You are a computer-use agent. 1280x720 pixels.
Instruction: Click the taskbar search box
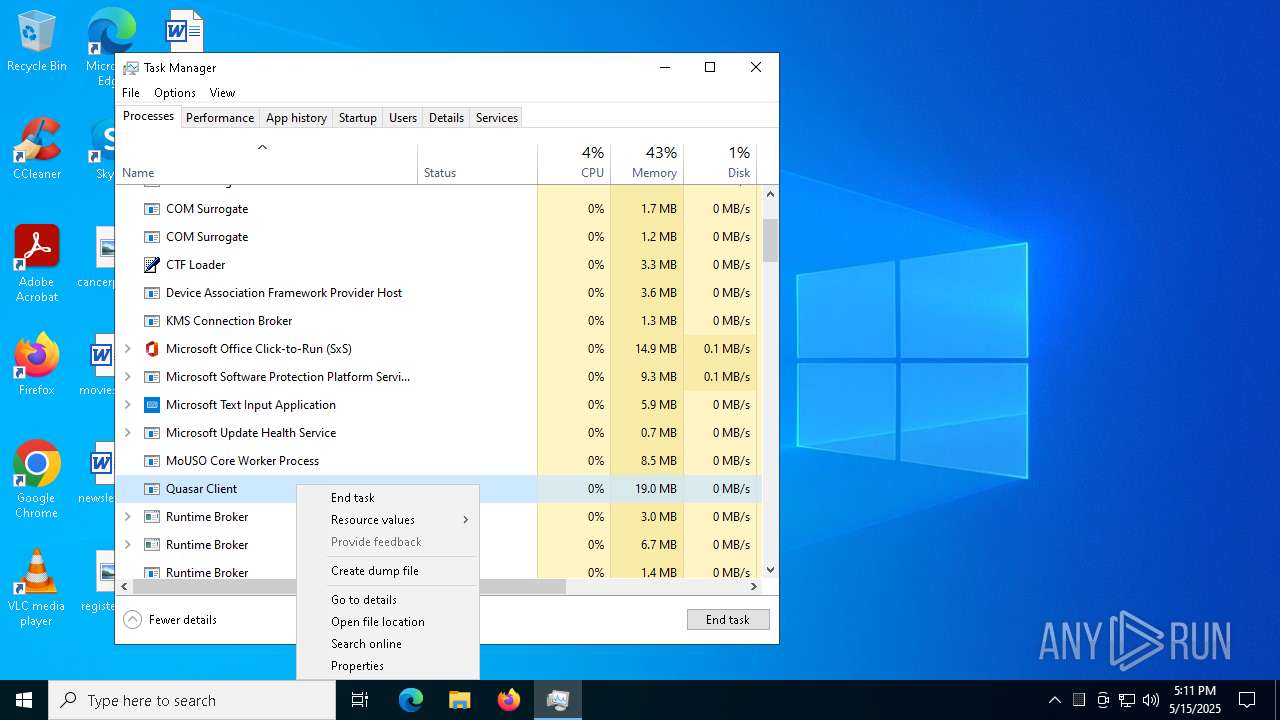[x=192, y=700]
